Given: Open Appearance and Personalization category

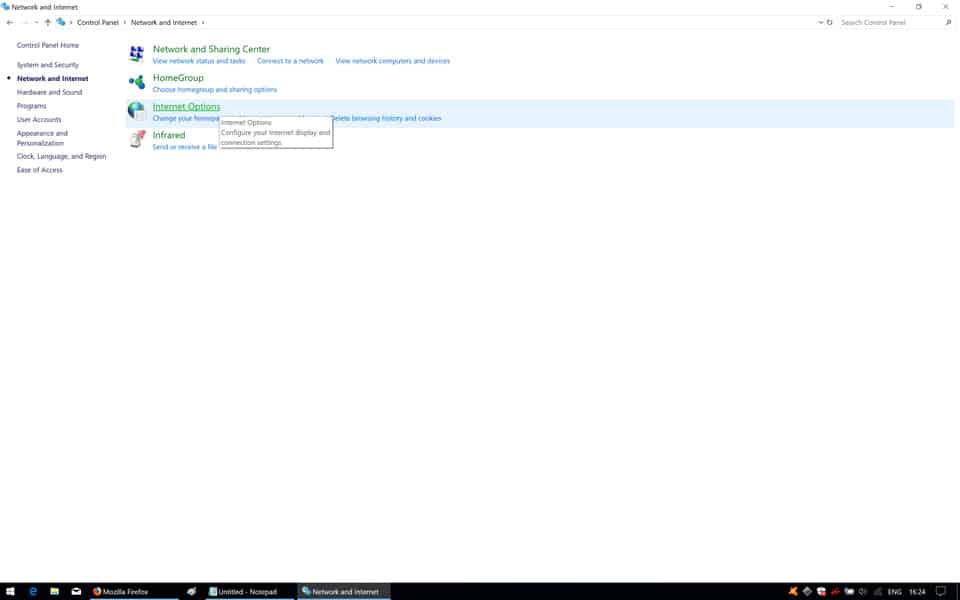Looking at the screenshot, I should tap(42, 138).
